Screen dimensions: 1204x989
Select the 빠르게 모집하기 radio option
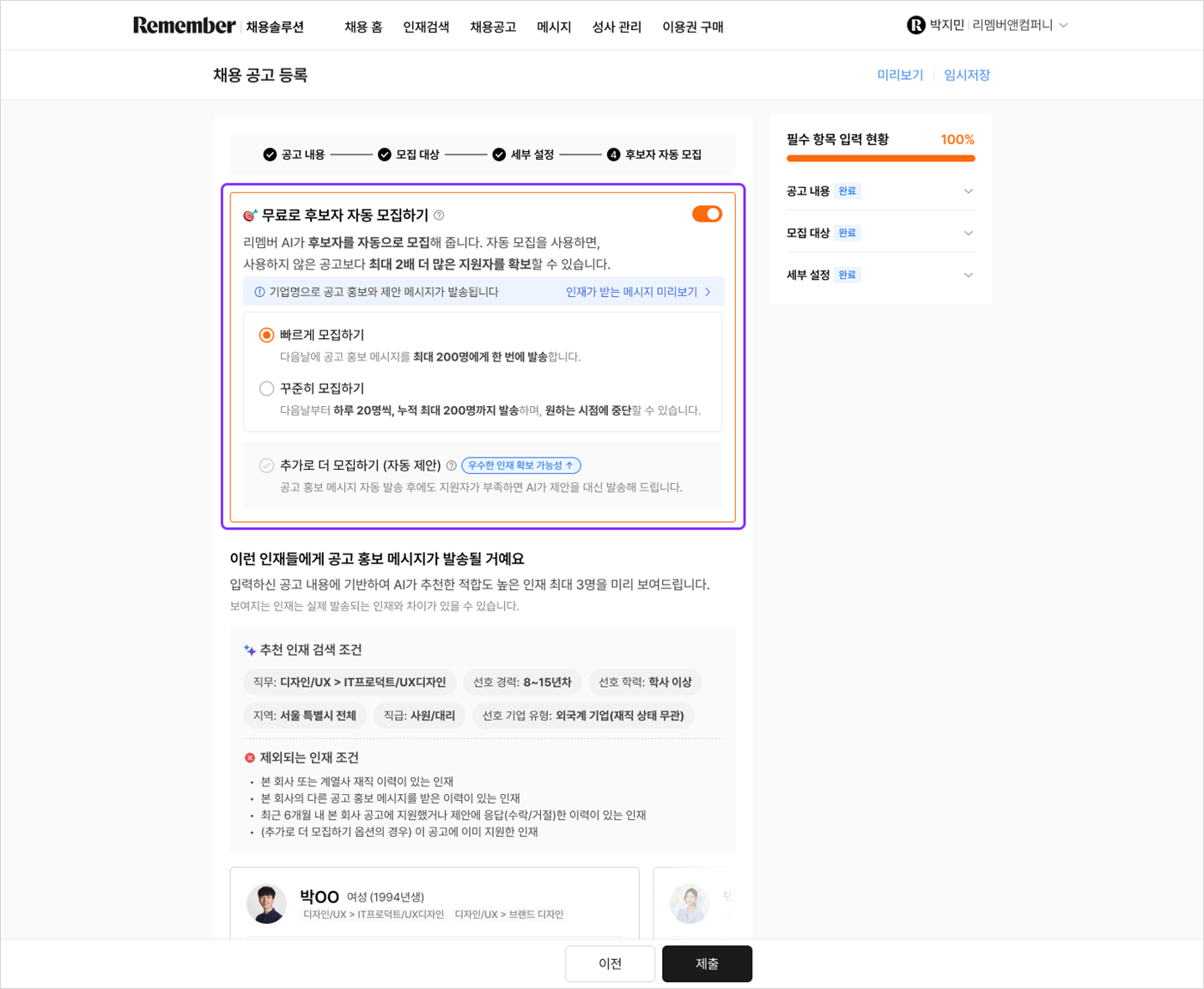(x=267, y=335)
